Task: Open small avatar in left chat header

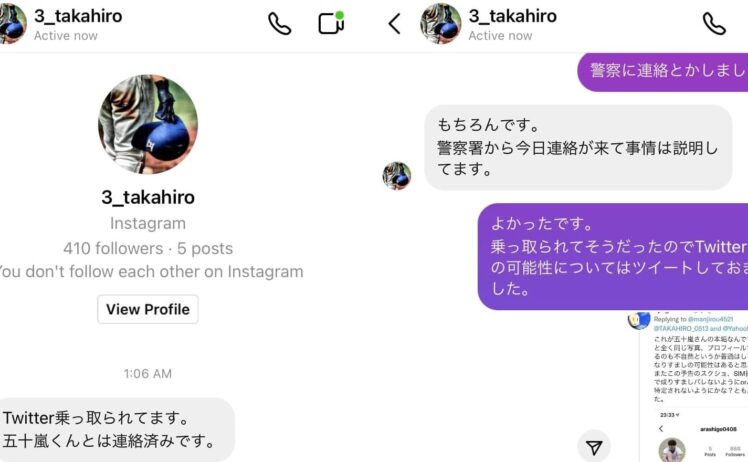Action: click(x=12, y=23)
